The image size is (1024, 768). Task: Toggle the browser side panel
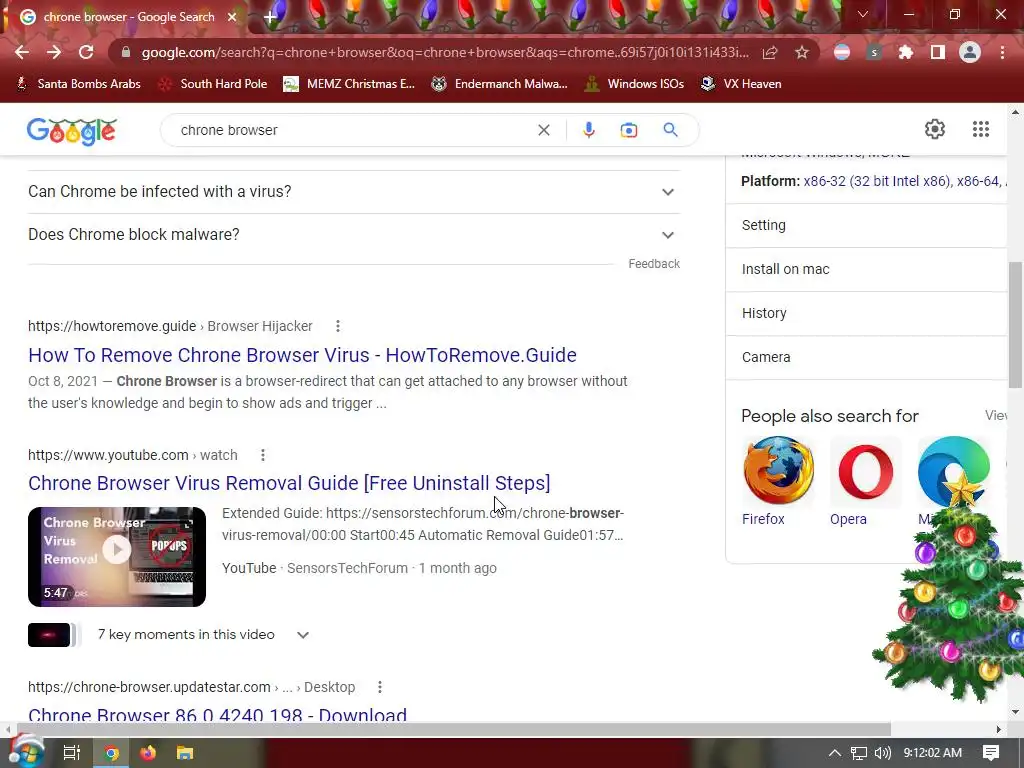coord(938,52)
